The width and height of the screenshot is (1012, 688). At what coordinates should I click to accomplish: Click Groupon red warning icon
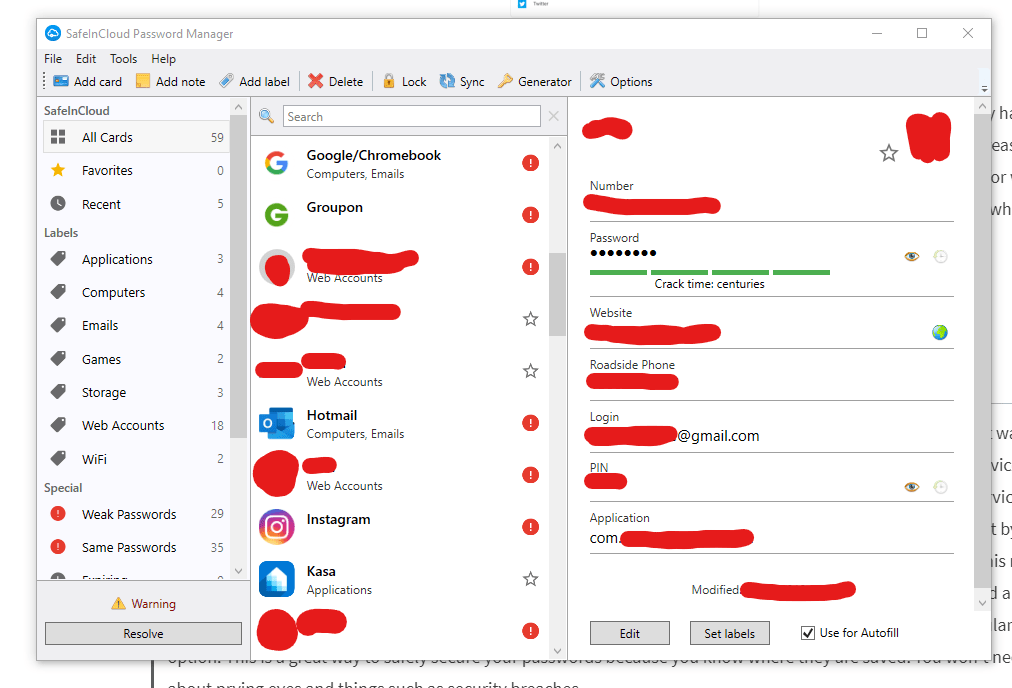coord(531,215)
